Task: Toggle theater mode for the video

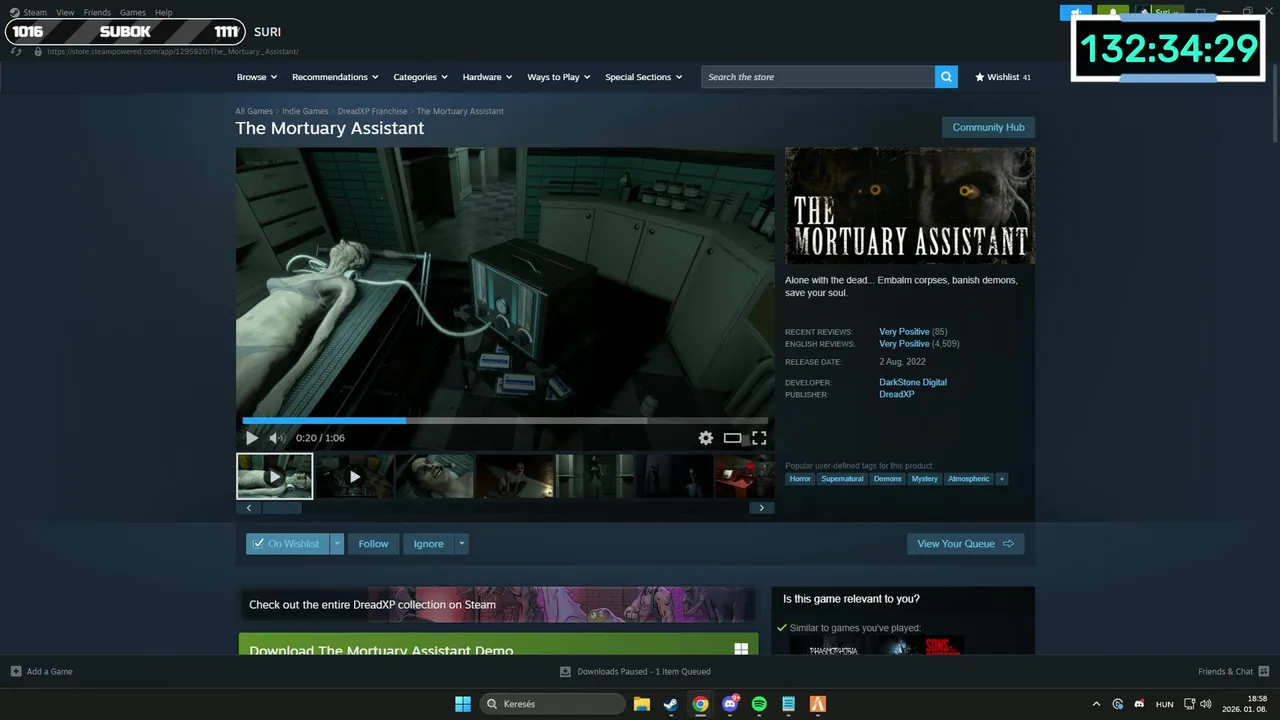Action: [733, 438]
